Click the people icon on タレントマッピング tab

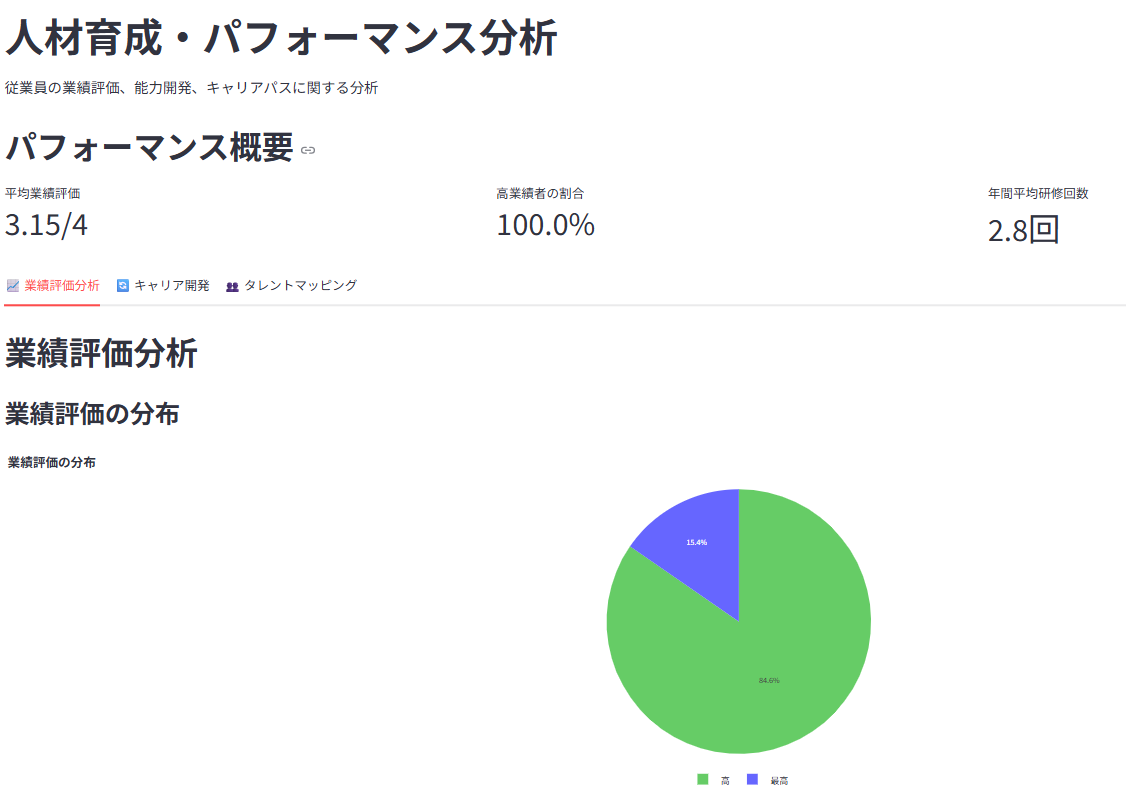tap(231, 284)
